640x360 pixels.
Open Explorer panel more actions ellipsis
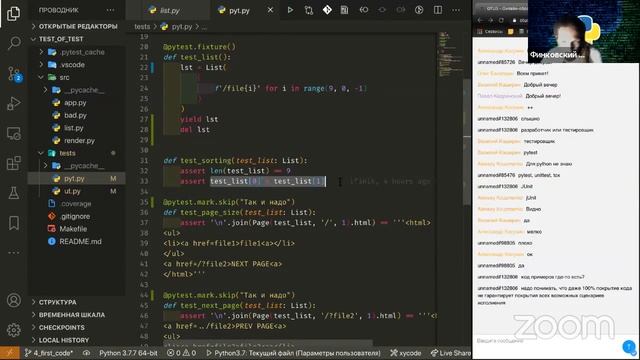coord(110,10)
